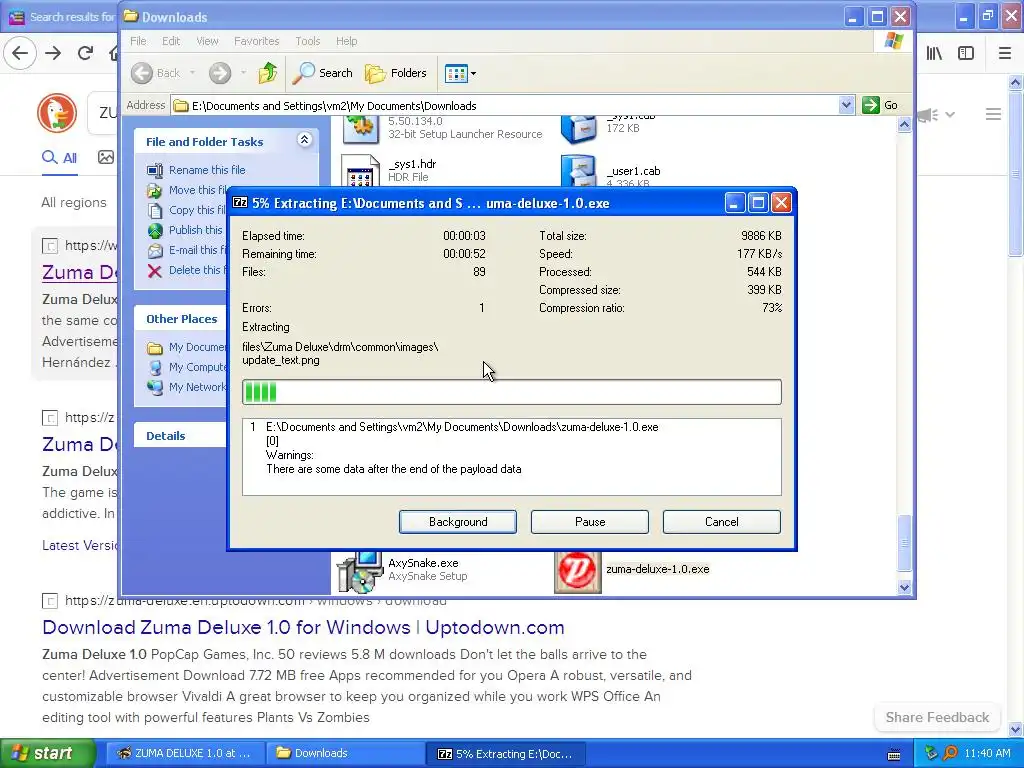Image resolution: width=1024 pixels, height=768 pixels.
Task: Open the View menu in Downloads window
Action: pos(207,41)
